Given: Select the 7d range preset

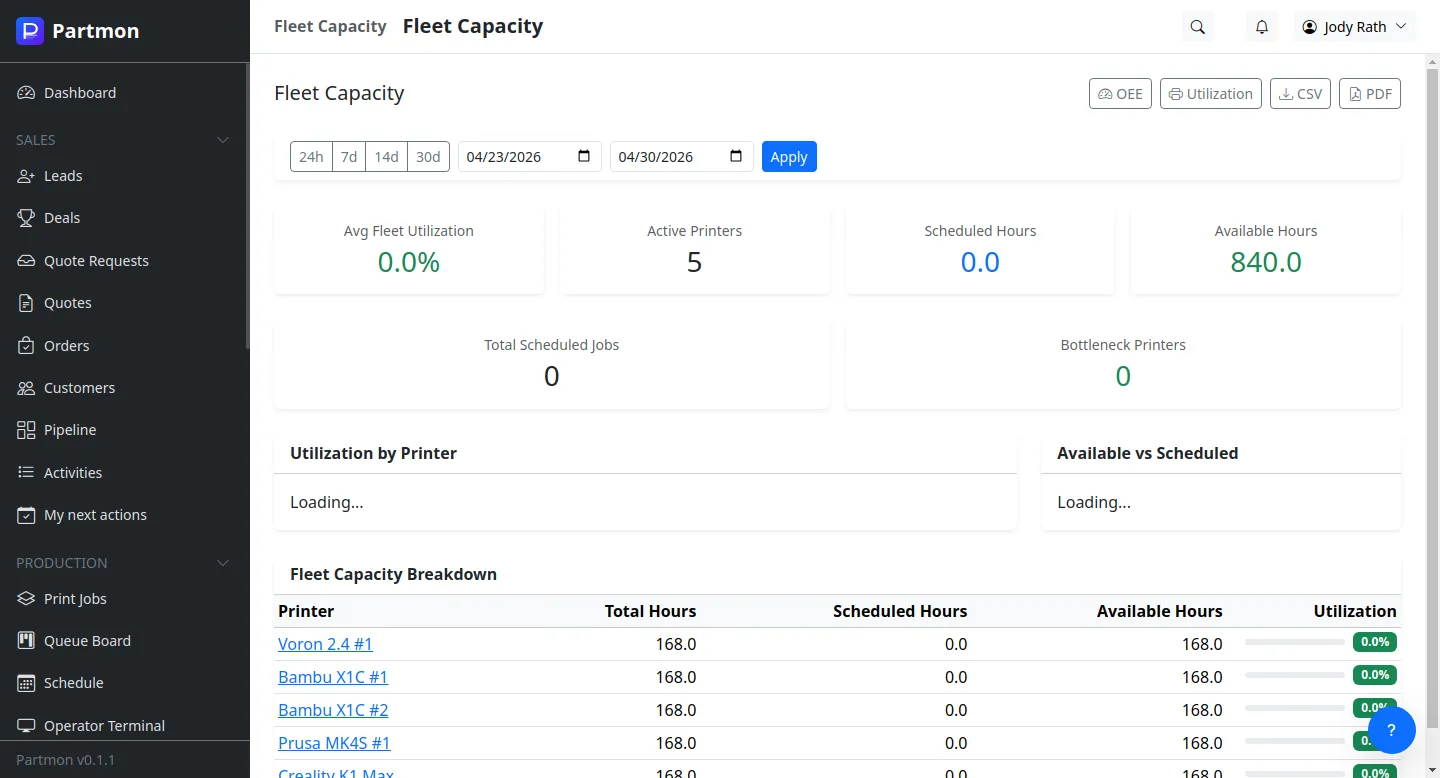Looking at the screenshot, I should [x=349, y=157].
